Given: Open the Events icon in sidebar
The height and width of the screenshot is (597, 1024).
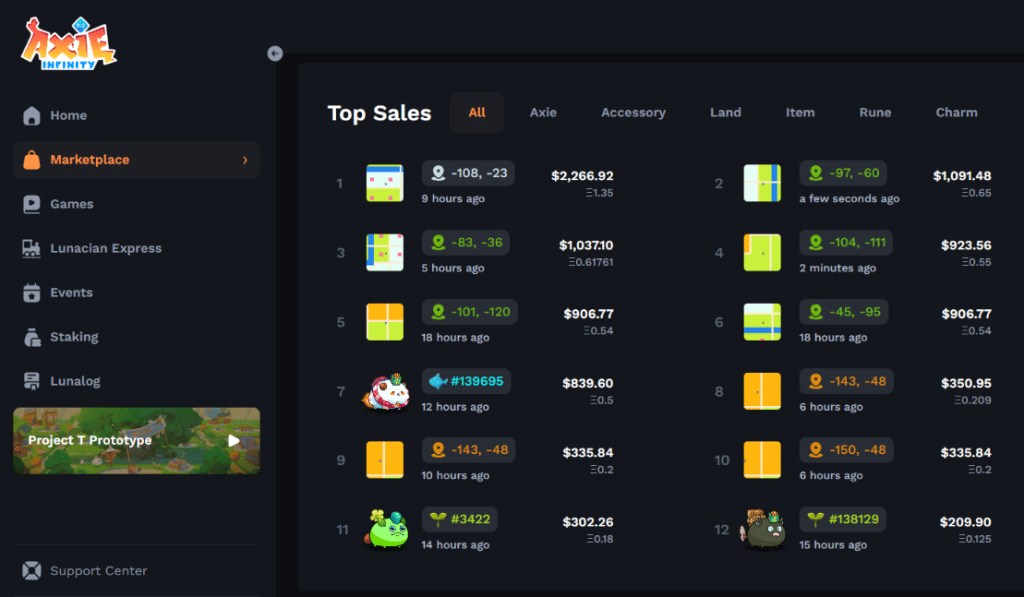Looking at the screenshot, I should click(31, 292).
